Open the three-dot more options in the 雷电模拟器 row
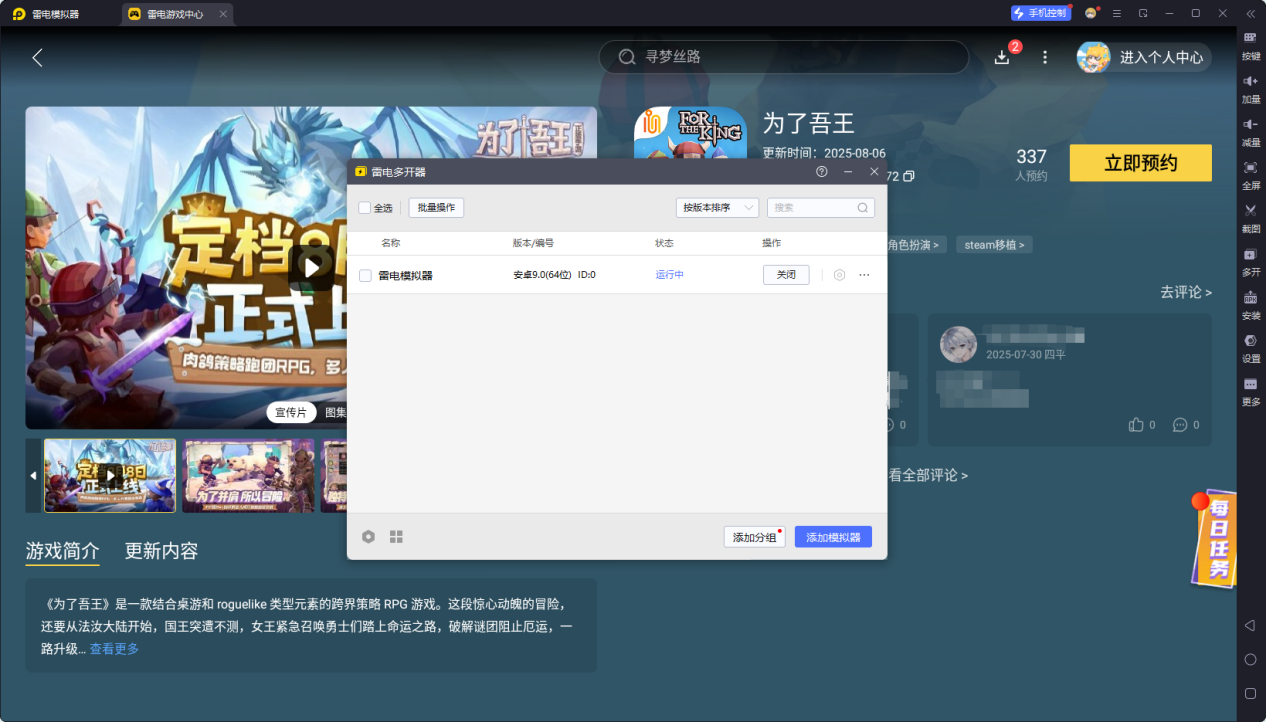 864,275
